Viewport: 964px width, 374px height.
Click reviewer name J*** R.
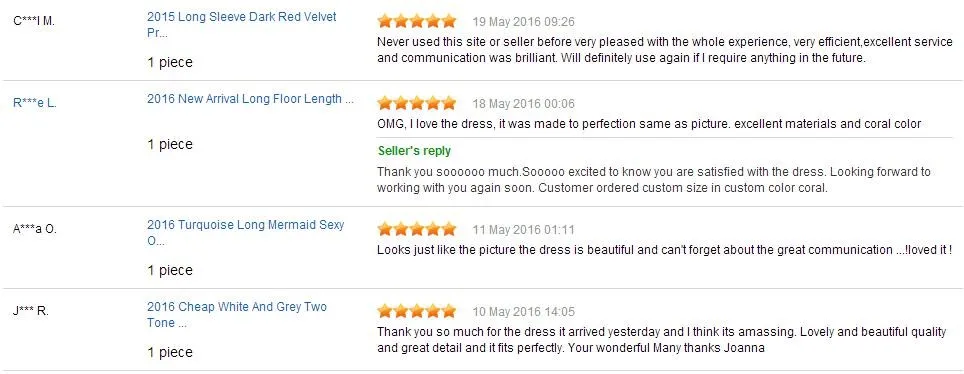(x=31, y=311)
